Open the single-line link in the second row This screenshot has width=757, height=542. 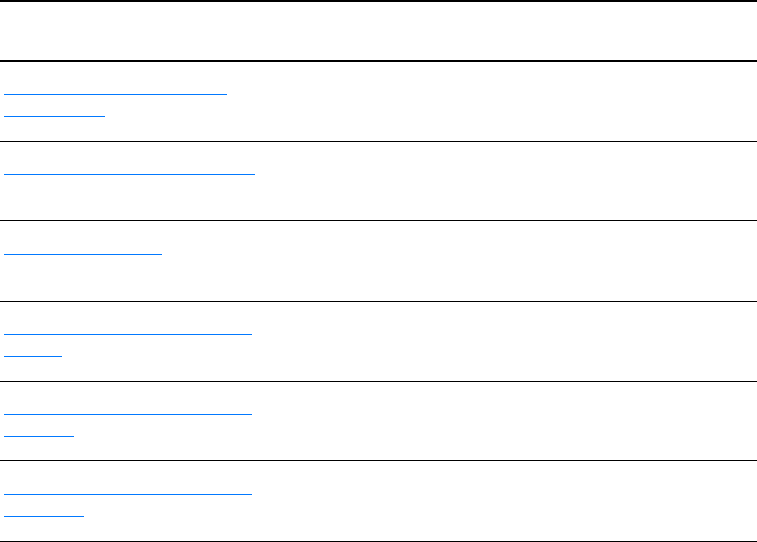pyautogui.click(x=130, y=172)
